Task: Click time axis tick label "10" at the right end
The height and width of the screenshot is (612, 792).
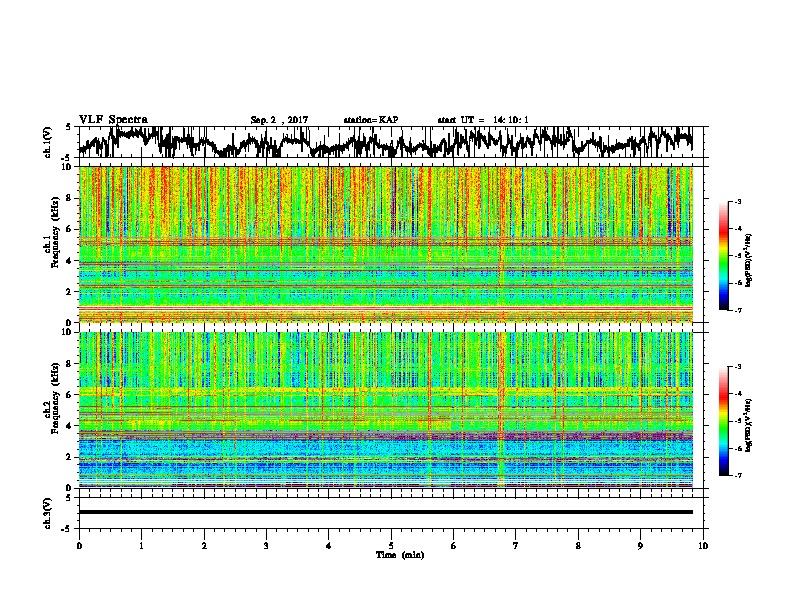Action: pos(703,546)
